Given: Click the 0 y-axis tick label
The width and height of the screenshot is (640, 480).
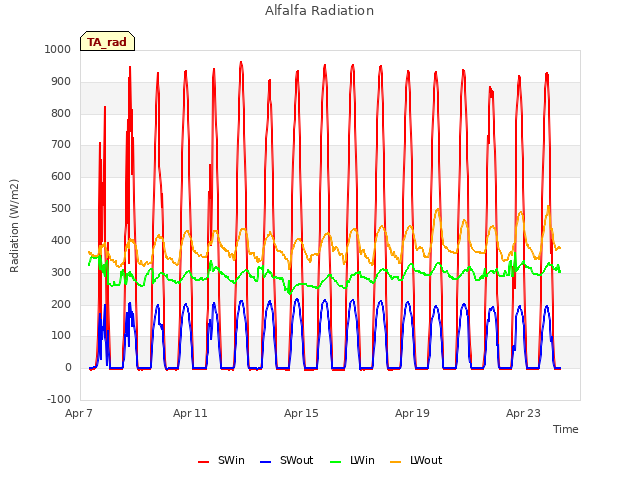Looking at the screenshot, I should pos(68,367).
